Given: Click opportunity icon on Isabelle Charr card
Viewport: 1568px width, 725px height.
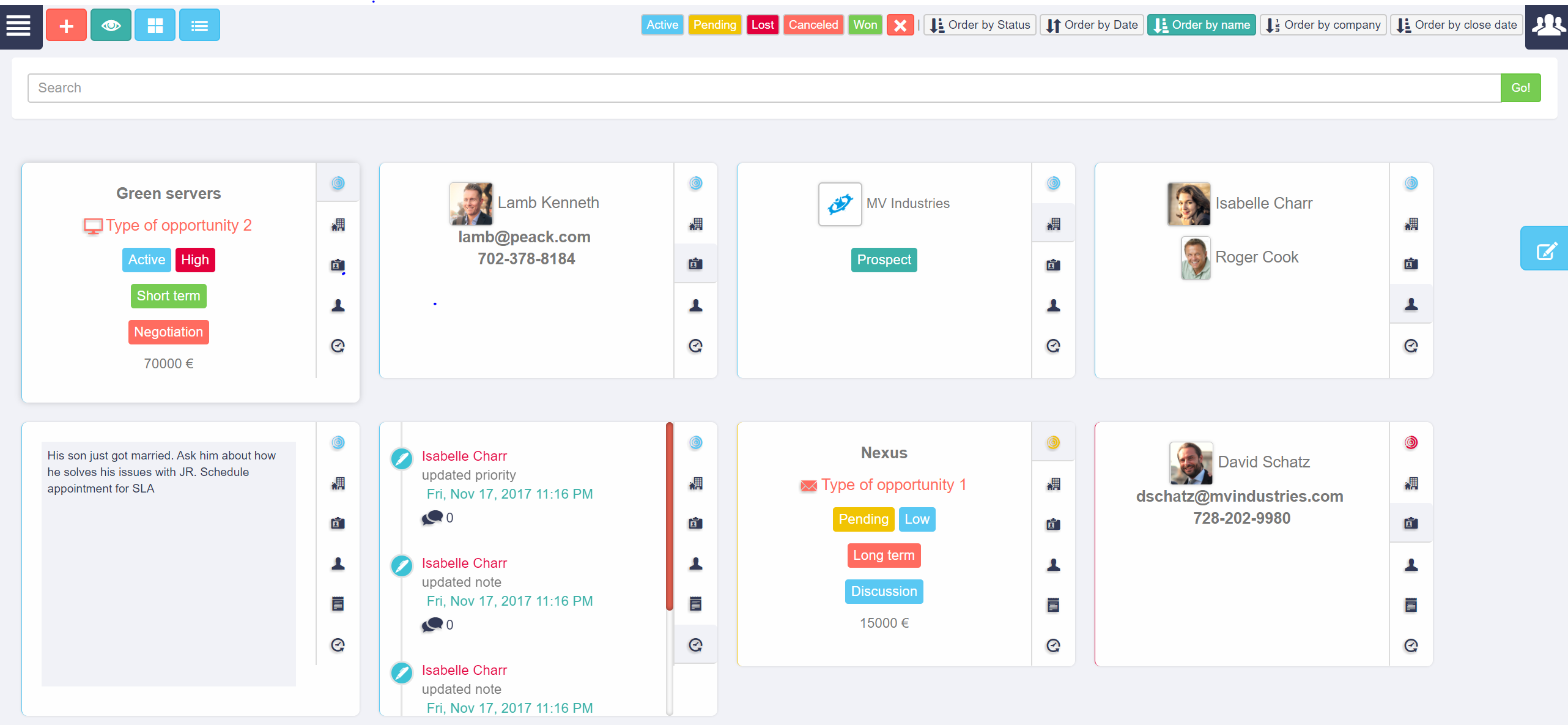Looking at the screenshot, I should [1411, 183].
